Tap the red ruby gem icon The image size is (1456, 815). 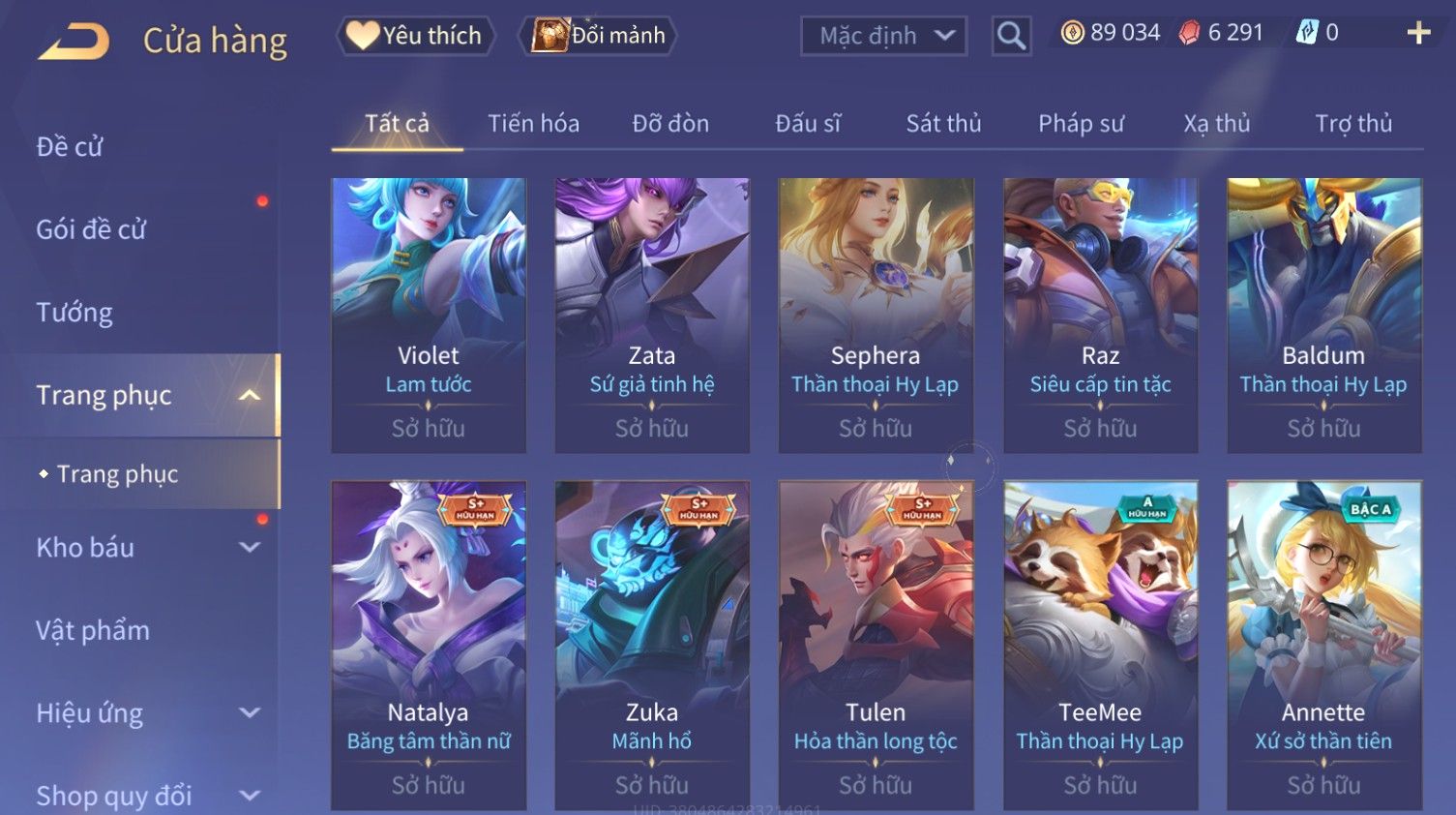[1189, 33]
